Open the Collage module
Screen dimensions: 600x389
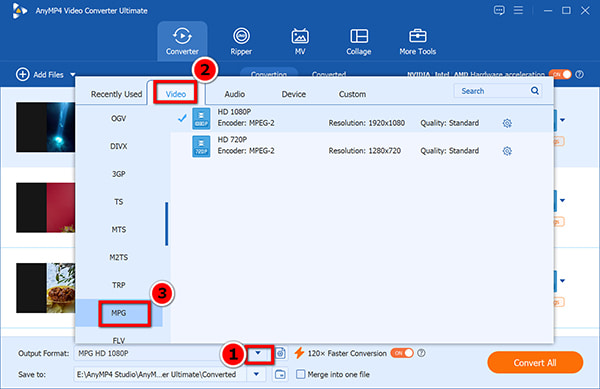point(359,41)
